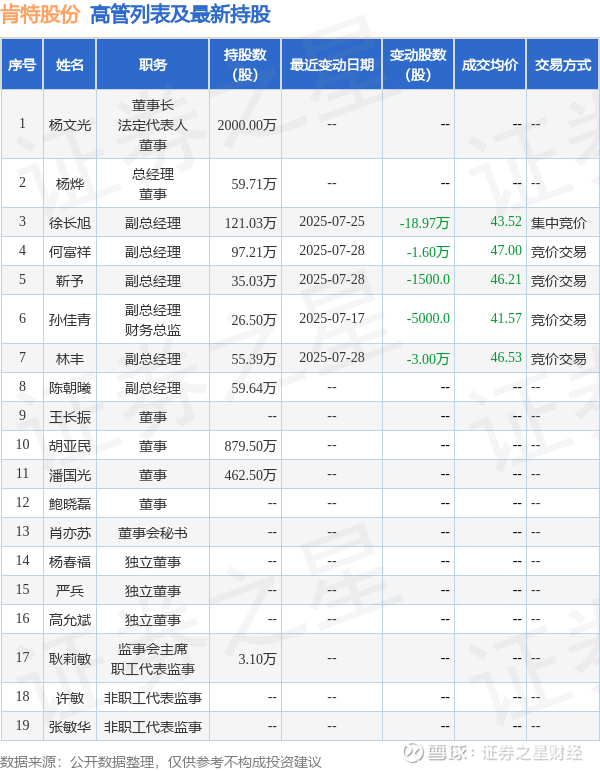
Task: Click the name 潘国光
Action: coord(70,474)
